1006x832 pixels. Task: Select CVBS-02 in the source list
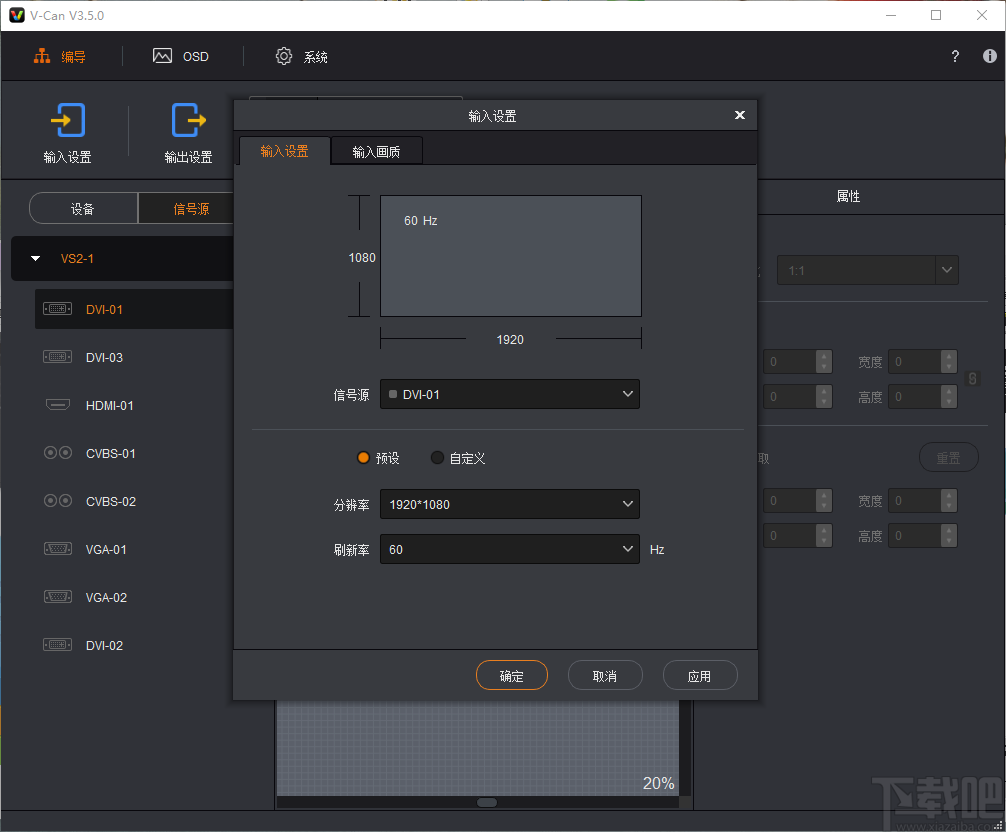click(x=133, y=501)
